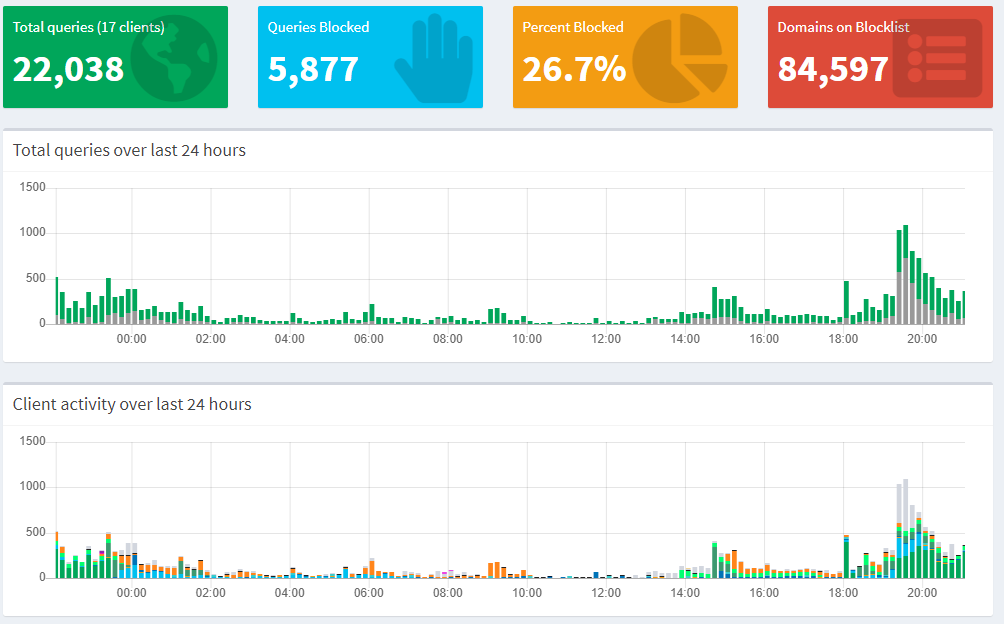This screenshot has height=624, width=1004.
Task: Select the 22,038 total queries value
Action: click(69, 68)
